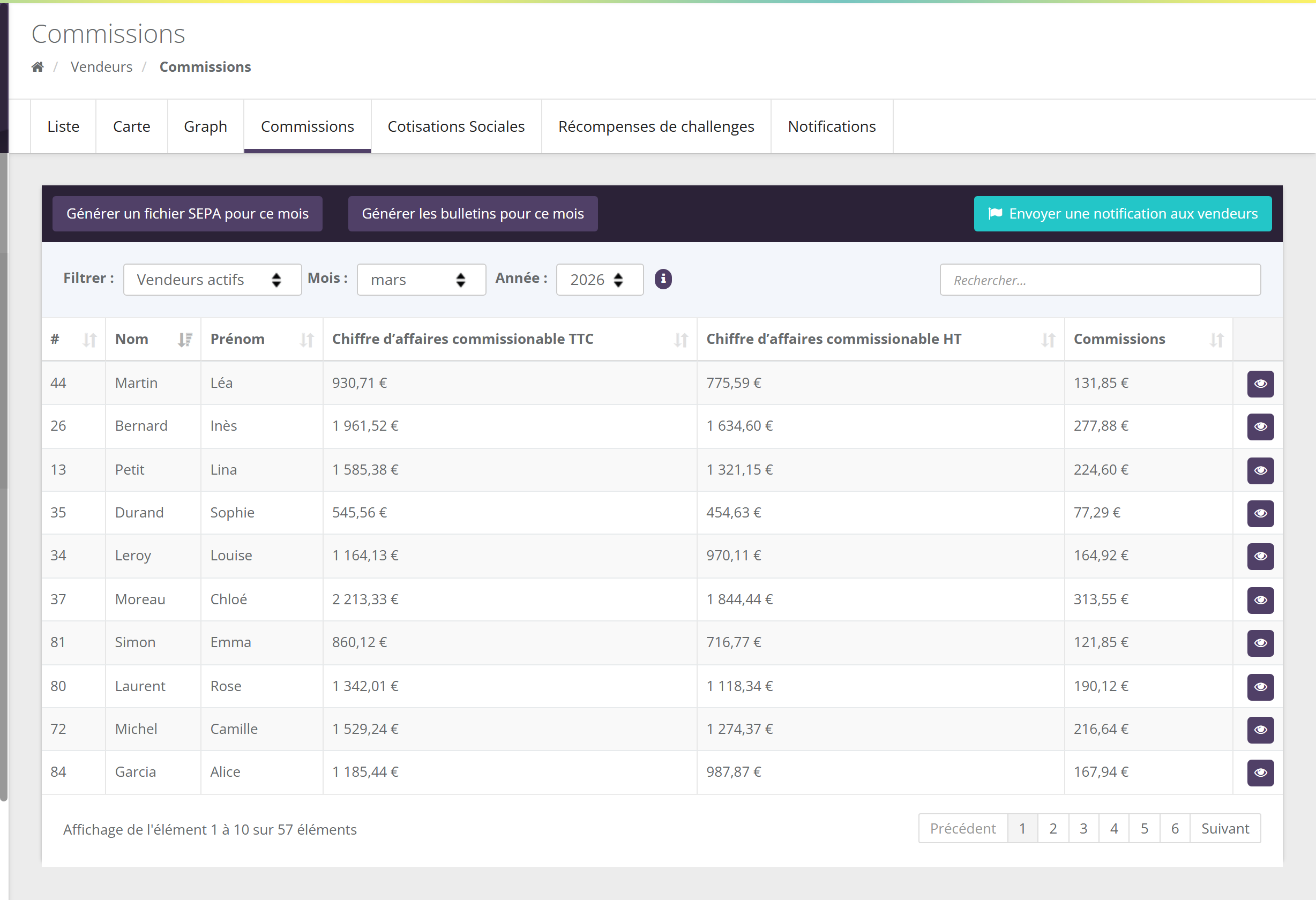Sort by Chiffre d'affaires commissionable TTC
Screen dimensions: 1316x900
tap(510, 339)
